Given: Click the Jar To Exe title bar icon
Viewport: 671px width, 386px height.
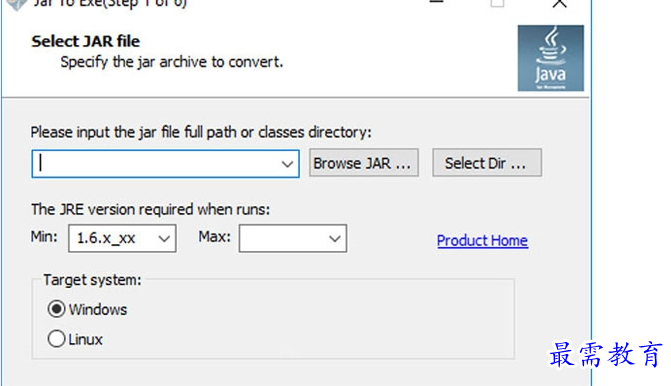Looking at the screenshot, I should click(16, 4).
